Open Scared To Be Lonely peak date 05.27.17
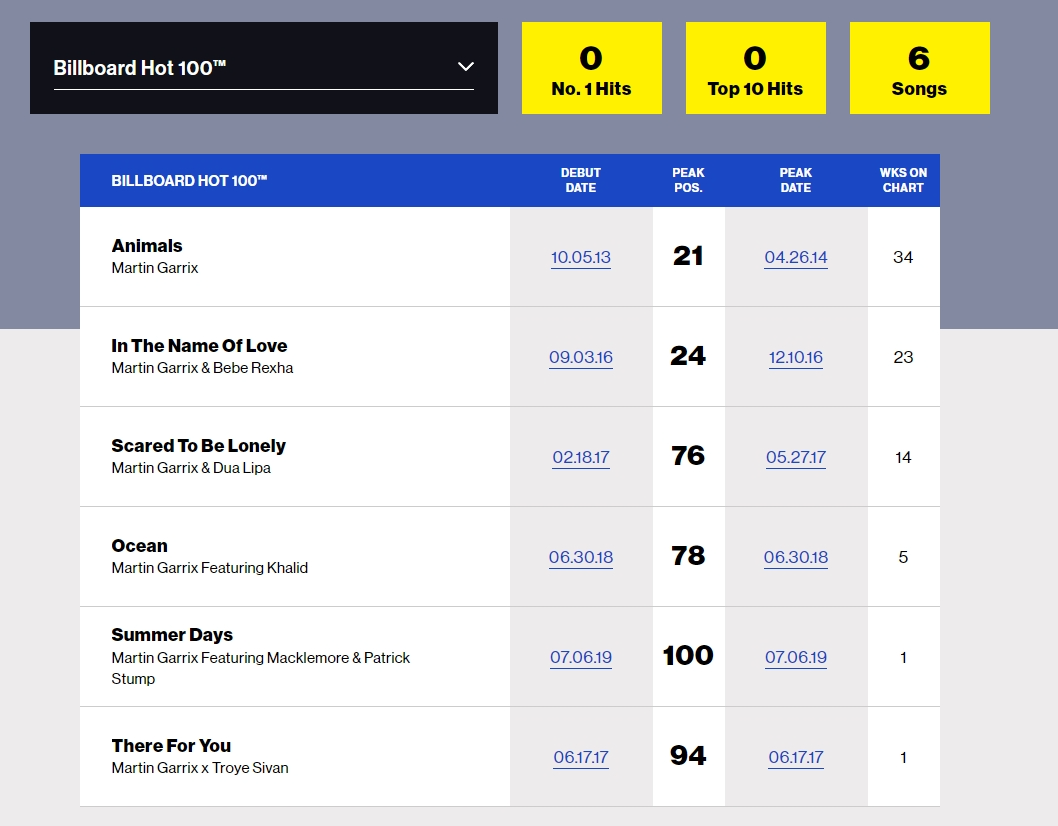 pos(796,457)
